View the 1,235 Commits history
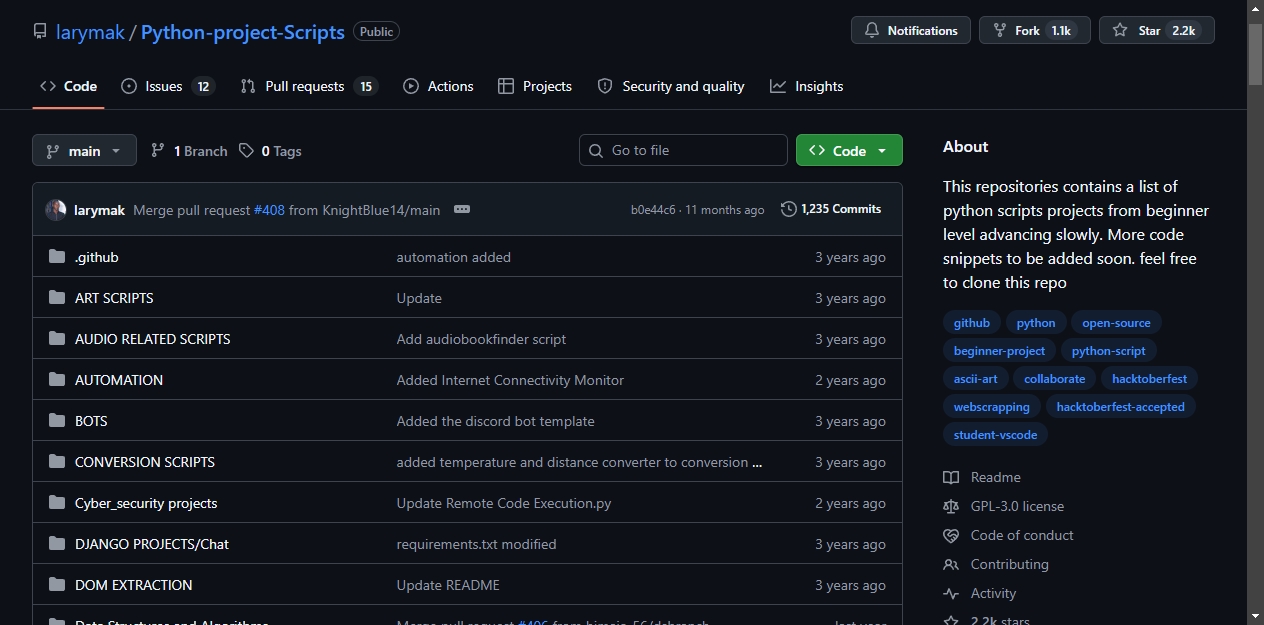Screen dimensions: 1264x625 [x=831, y=209]
